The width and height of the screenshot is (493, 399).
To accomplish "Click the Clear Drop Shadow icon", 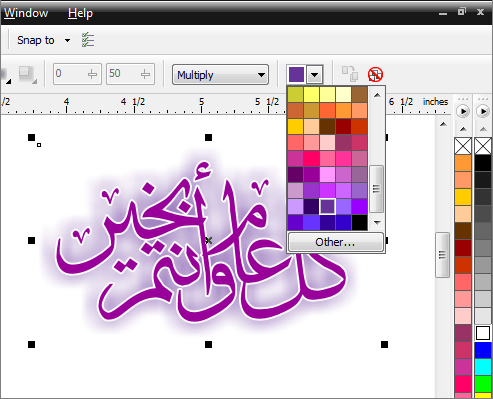I will coord(375,74).
